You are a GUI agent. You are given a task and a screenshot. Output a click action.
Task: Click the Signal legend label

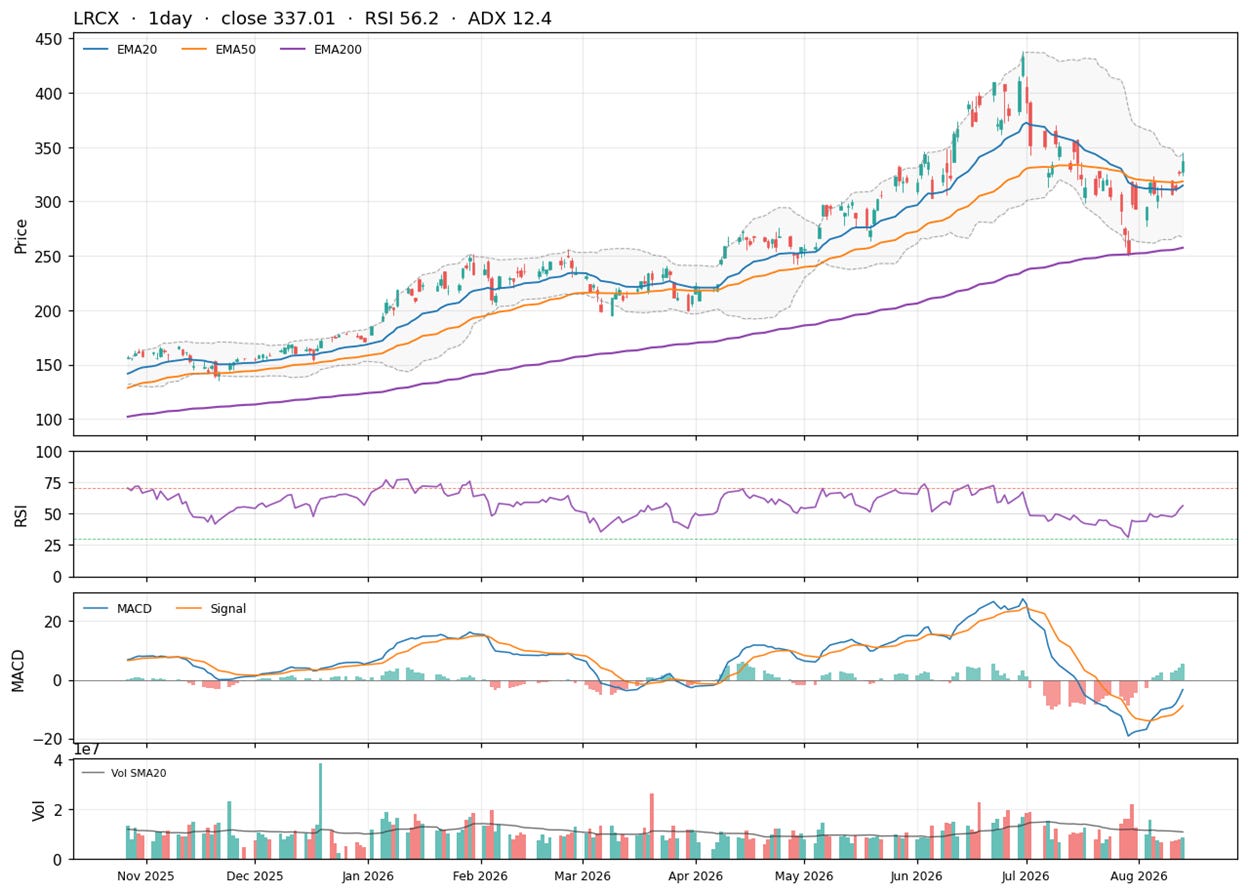click(x=228, y=608)
